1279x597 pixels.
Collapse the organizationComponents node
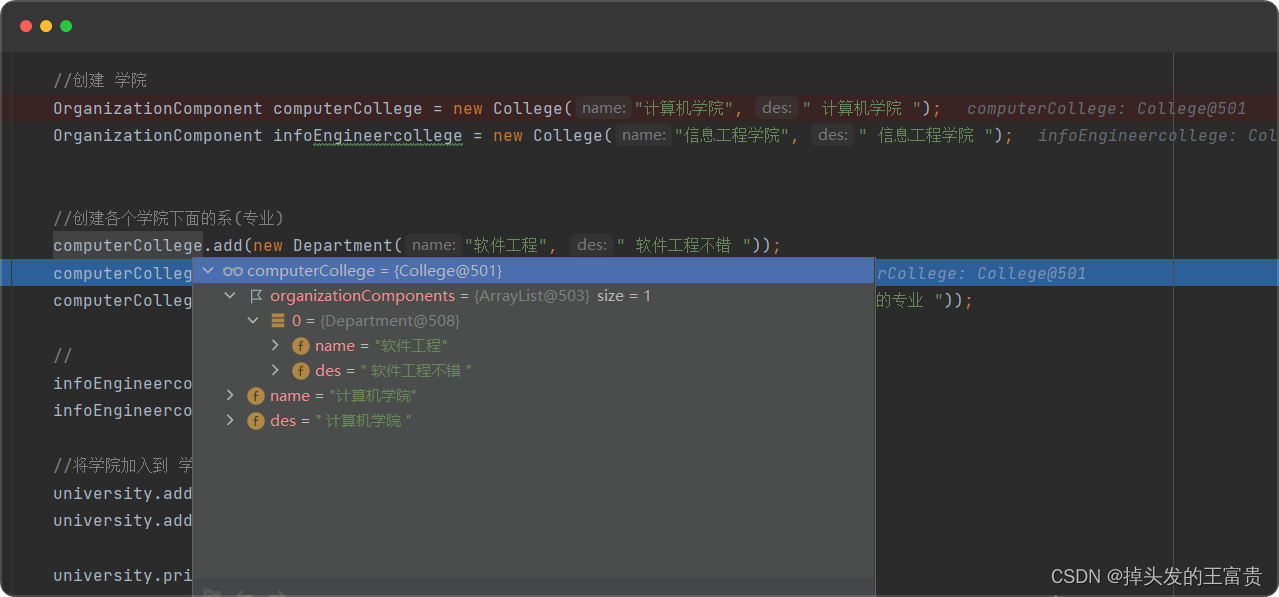(231, 296)
